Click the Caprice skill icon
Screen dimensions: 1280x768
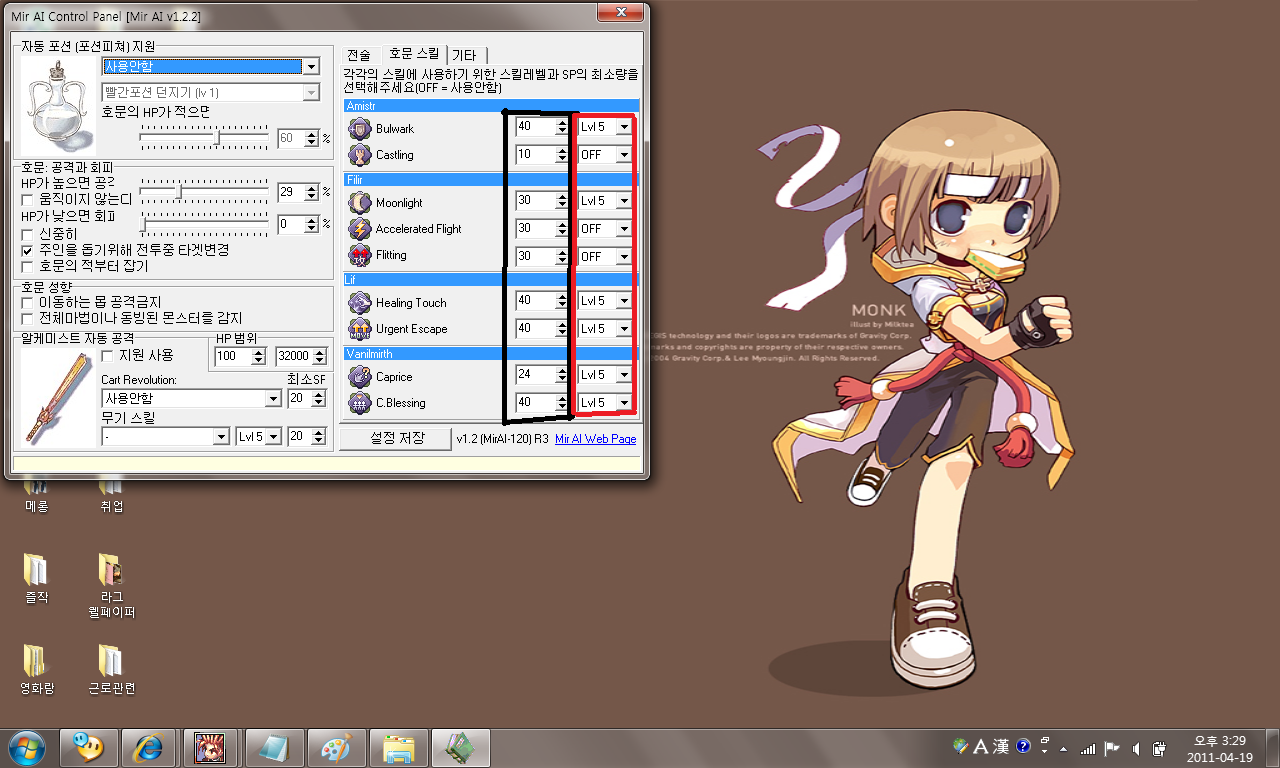(x=360, y=376)
